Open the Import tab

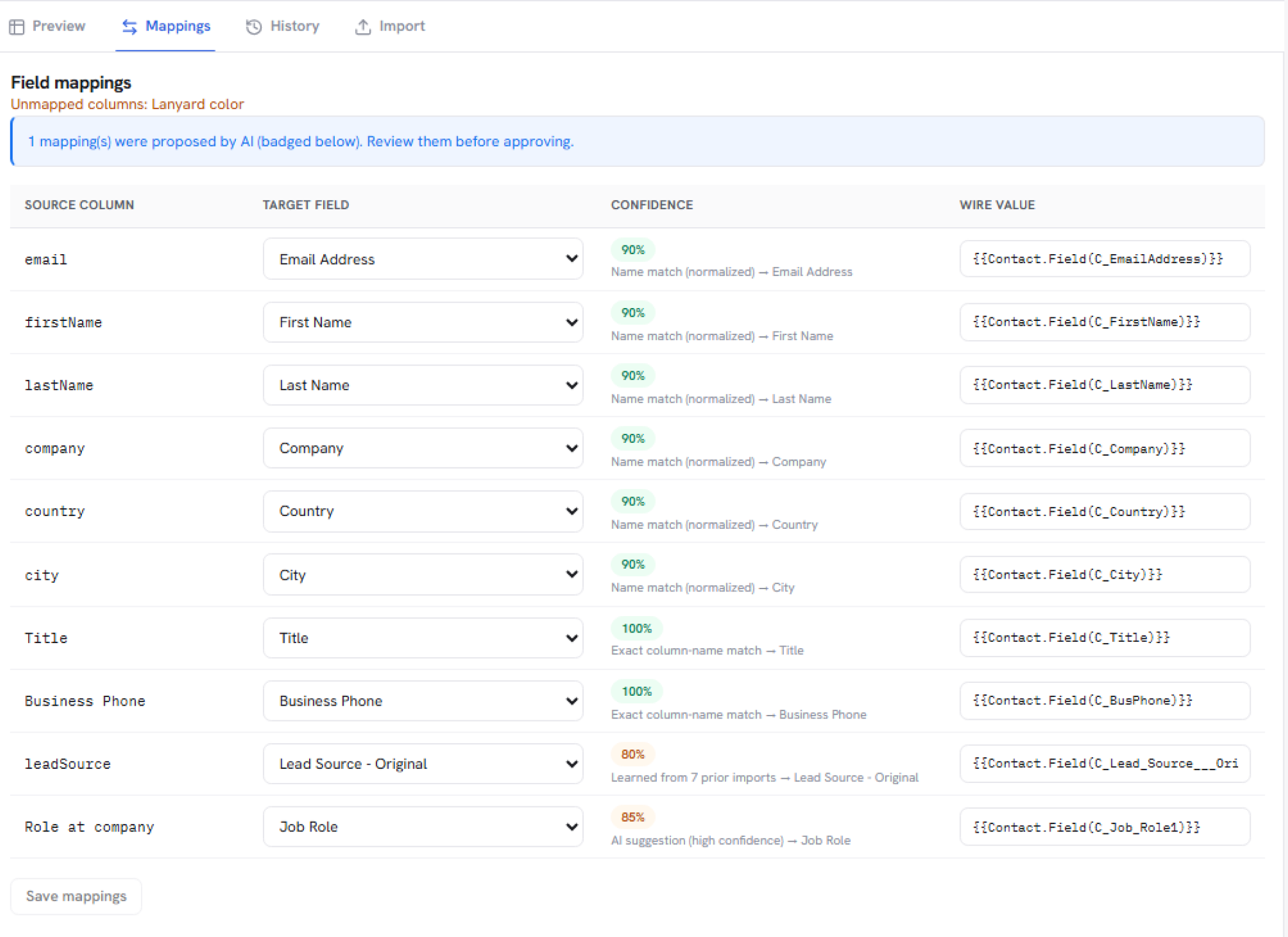[x=390, y=26]
